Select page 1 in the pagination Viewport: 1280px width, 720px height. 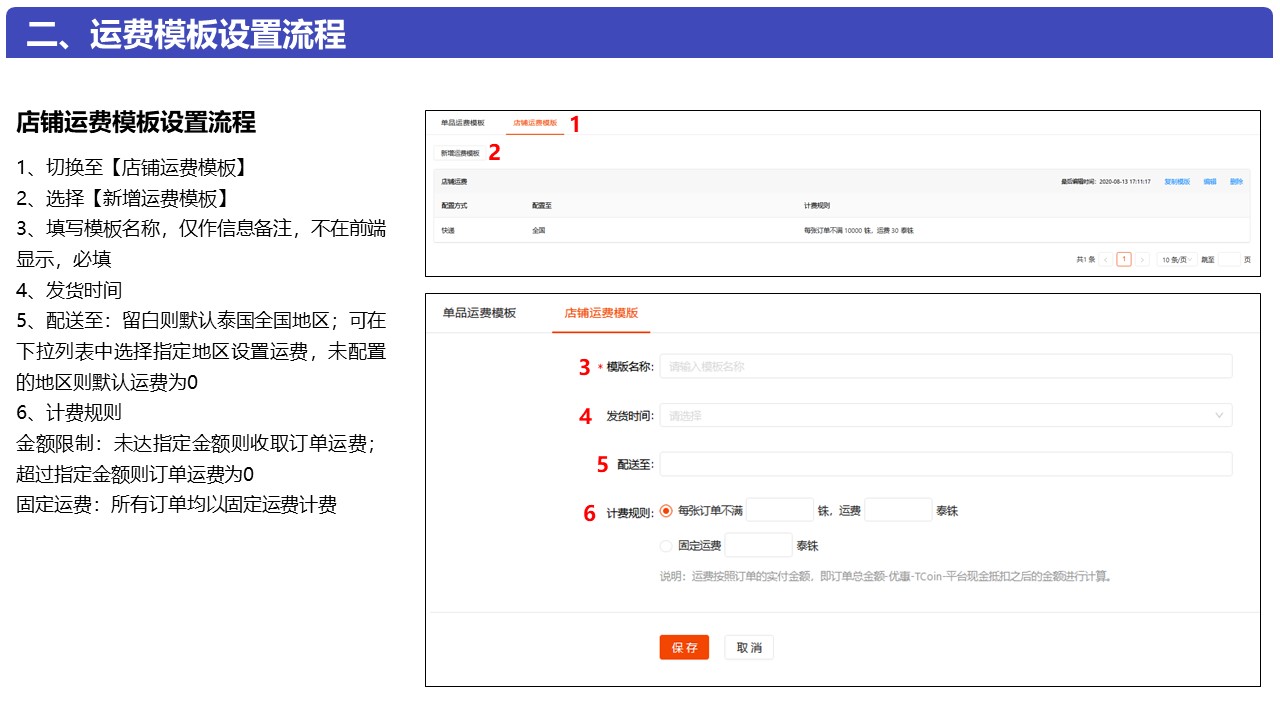[x=1124, y=259]
